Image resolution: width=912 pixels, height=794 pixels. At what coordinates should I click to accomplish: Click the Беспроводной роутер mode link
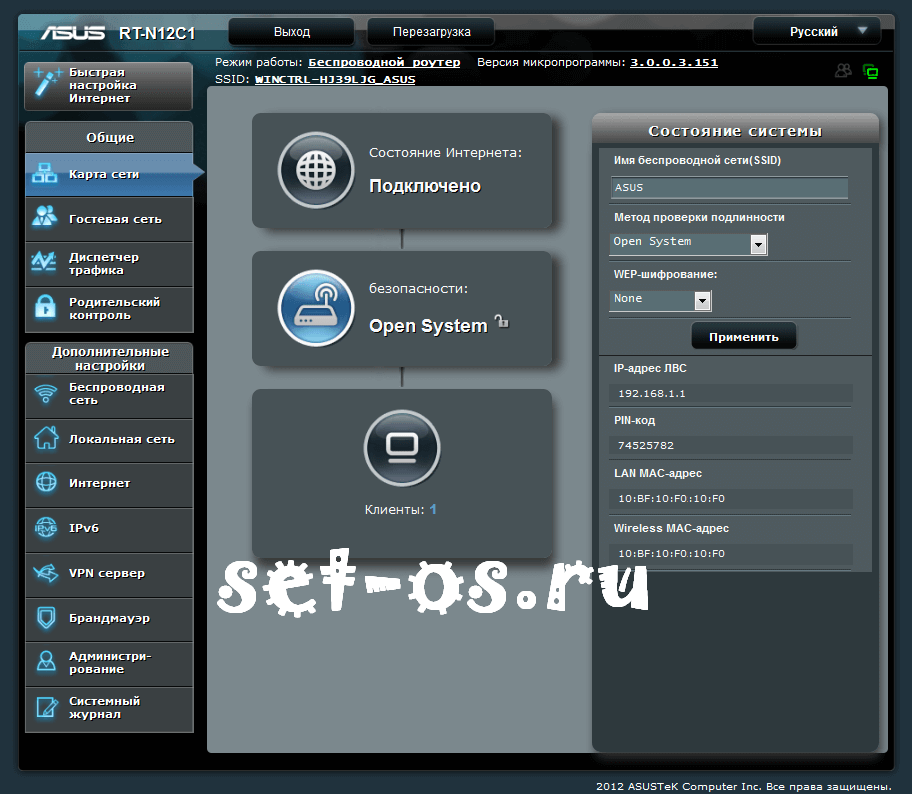tap(384, 62)
